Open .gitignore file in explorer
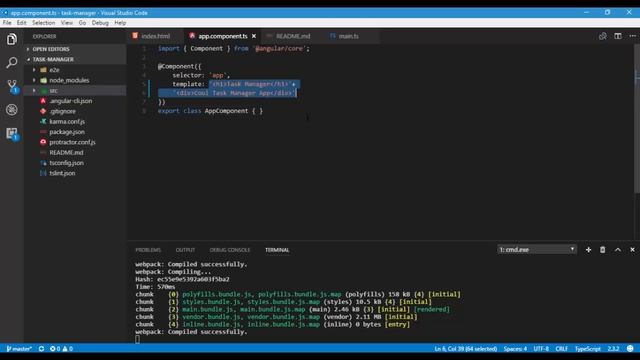The height and width of the screenshot is (360, 640). pos(62,111)
